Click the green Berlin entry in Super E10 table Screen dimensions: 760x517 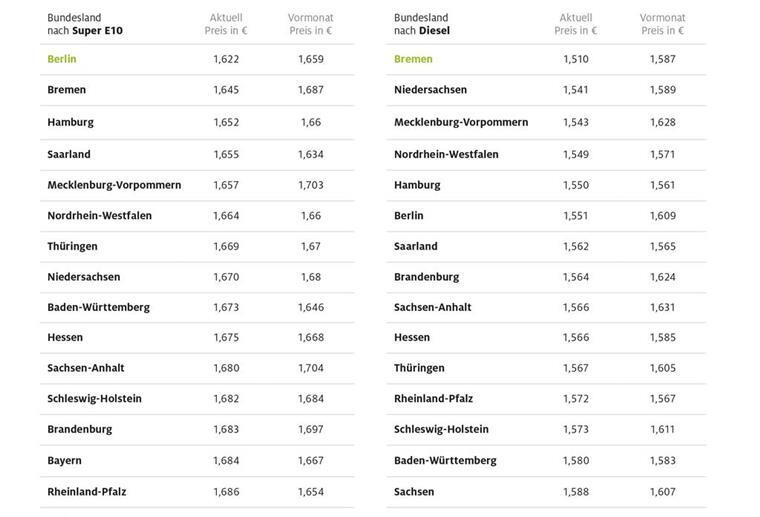click(62, 59)
